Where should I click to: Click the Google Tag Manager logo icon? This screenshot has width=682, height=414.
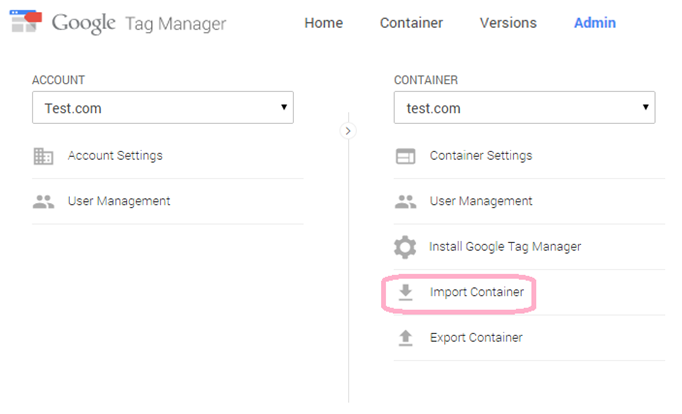click(x=26, y=21)
